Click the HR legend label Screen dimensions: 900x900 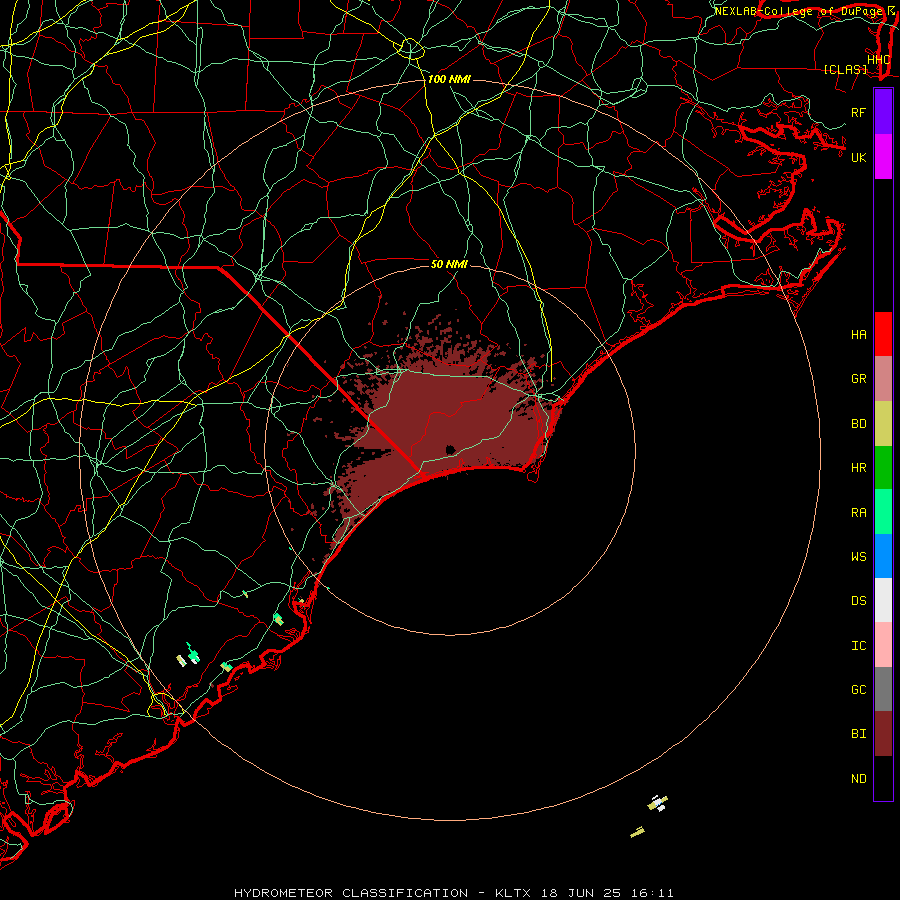pos(858,468)
